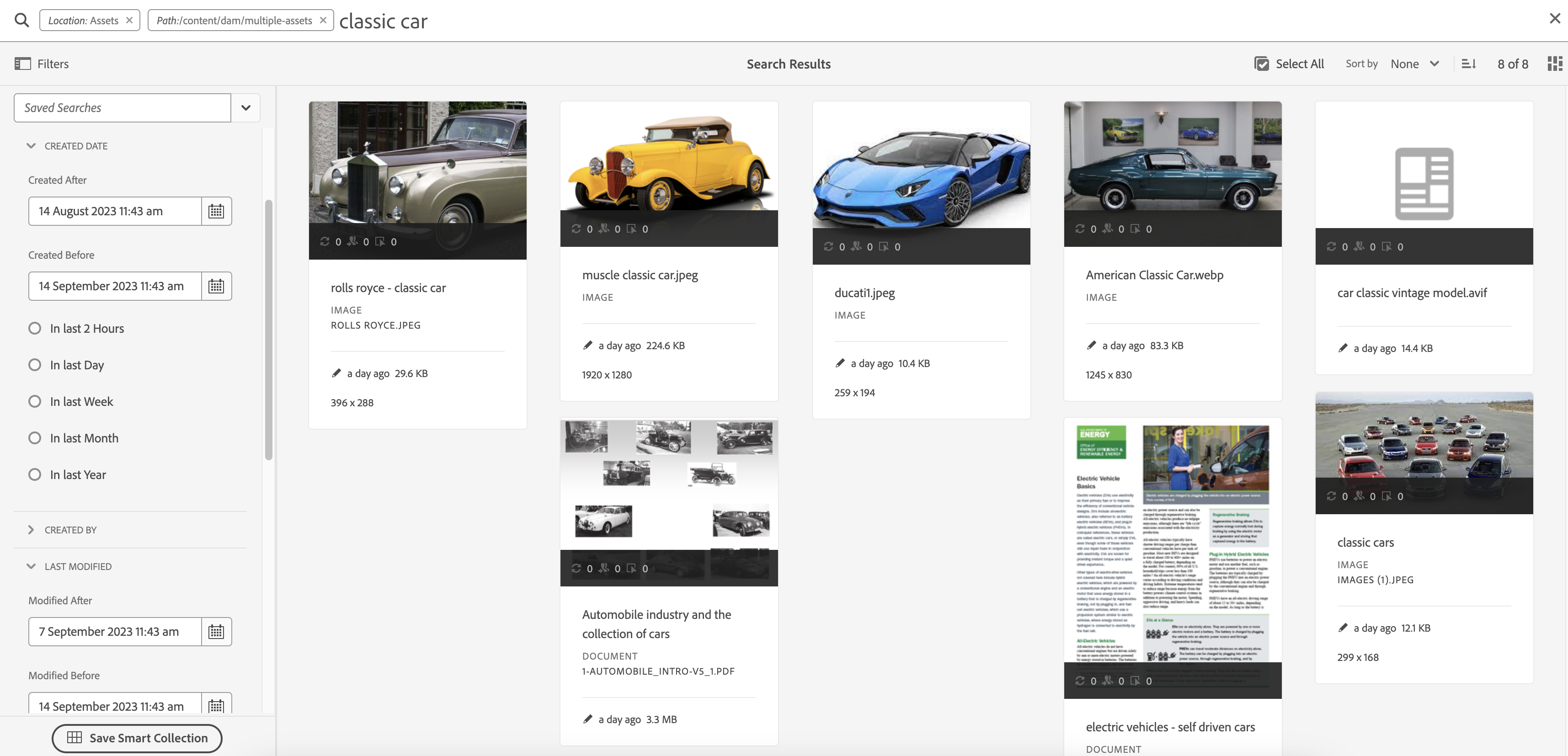The height and width of the screenshot is (756, 1568).
Task: Select the In last Year radio
Action: pos(35,474)
